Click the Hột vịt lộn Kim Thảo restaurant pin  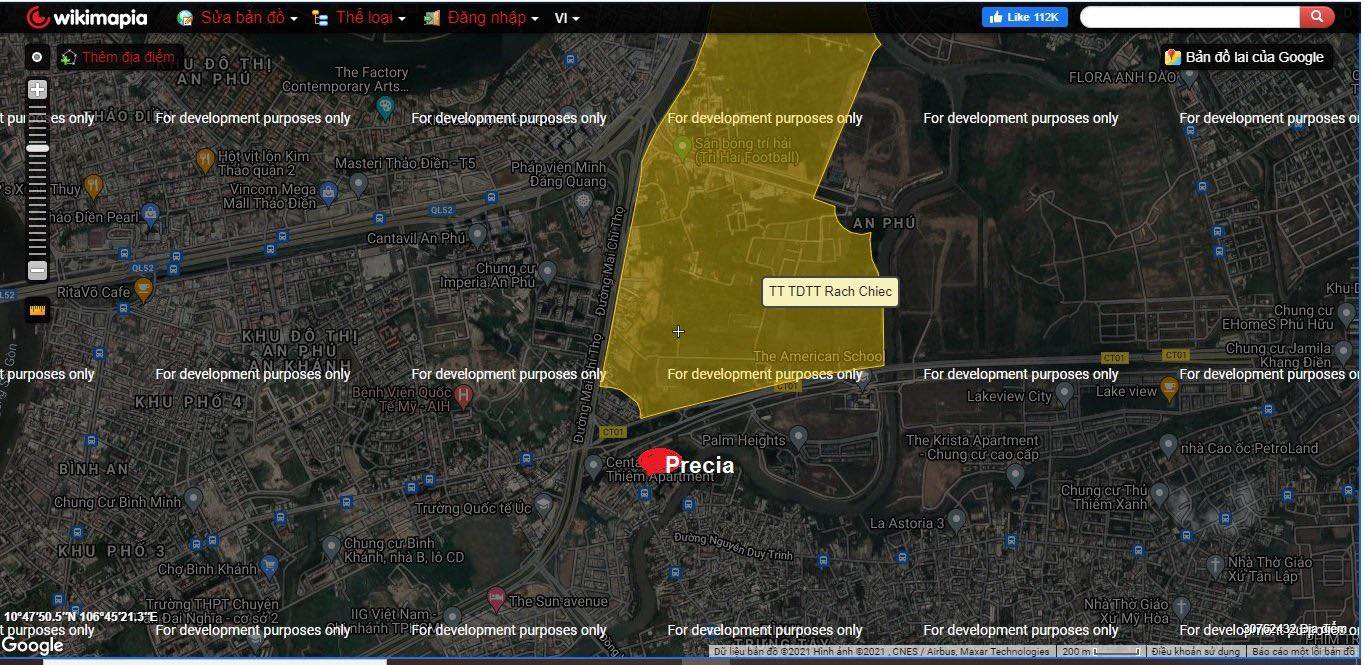click(x=206, y=160)
